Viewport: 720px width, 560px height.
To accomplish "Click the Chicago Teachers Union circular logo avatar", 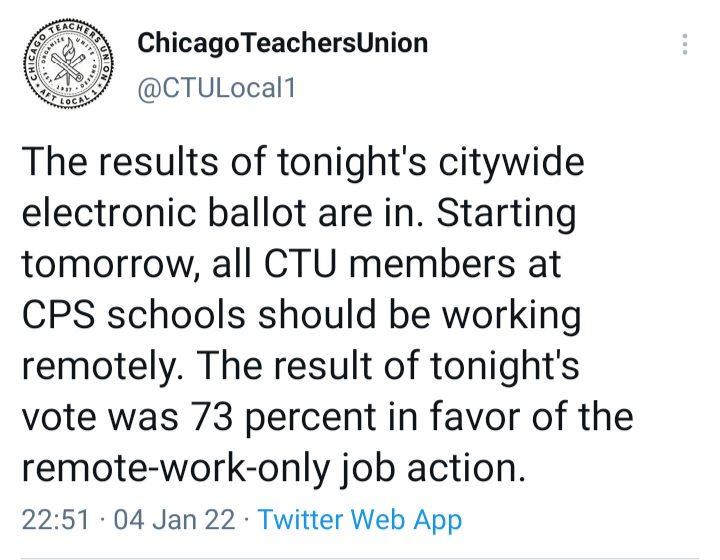I will [68, 64].
